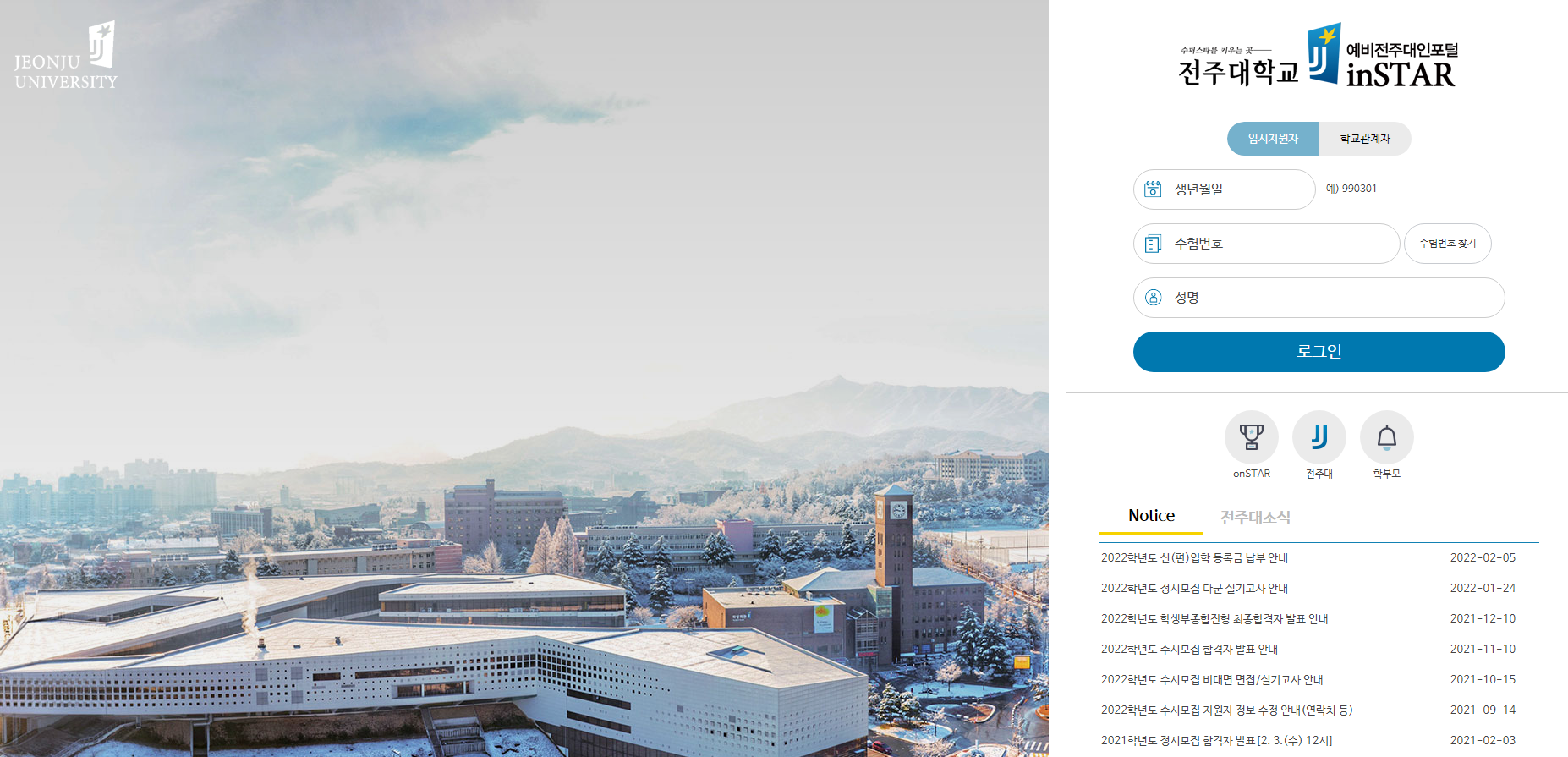The width and height of the screenshot is (1568, 757).
Task: Focus the 수험번호 input field
Action: point(1267,244)
